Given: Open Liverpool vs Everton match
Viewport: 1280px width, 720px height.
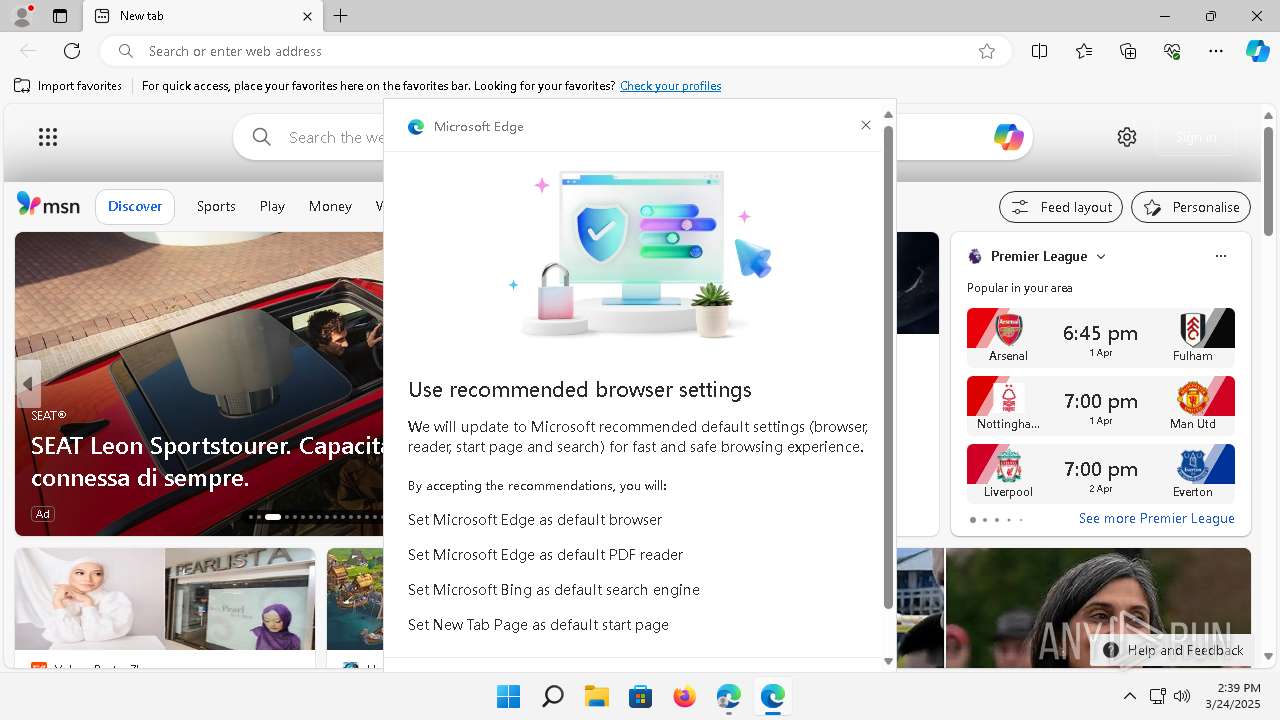Looking at the screenshot, I should 1101,473.
